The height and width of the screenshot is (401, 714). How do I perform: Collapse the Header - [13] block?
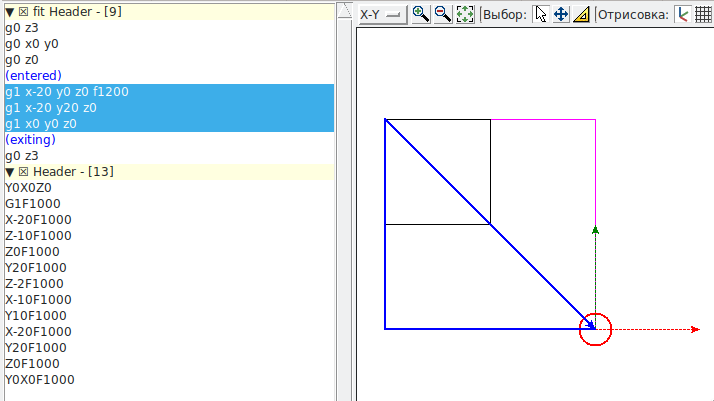pos(10,172)
